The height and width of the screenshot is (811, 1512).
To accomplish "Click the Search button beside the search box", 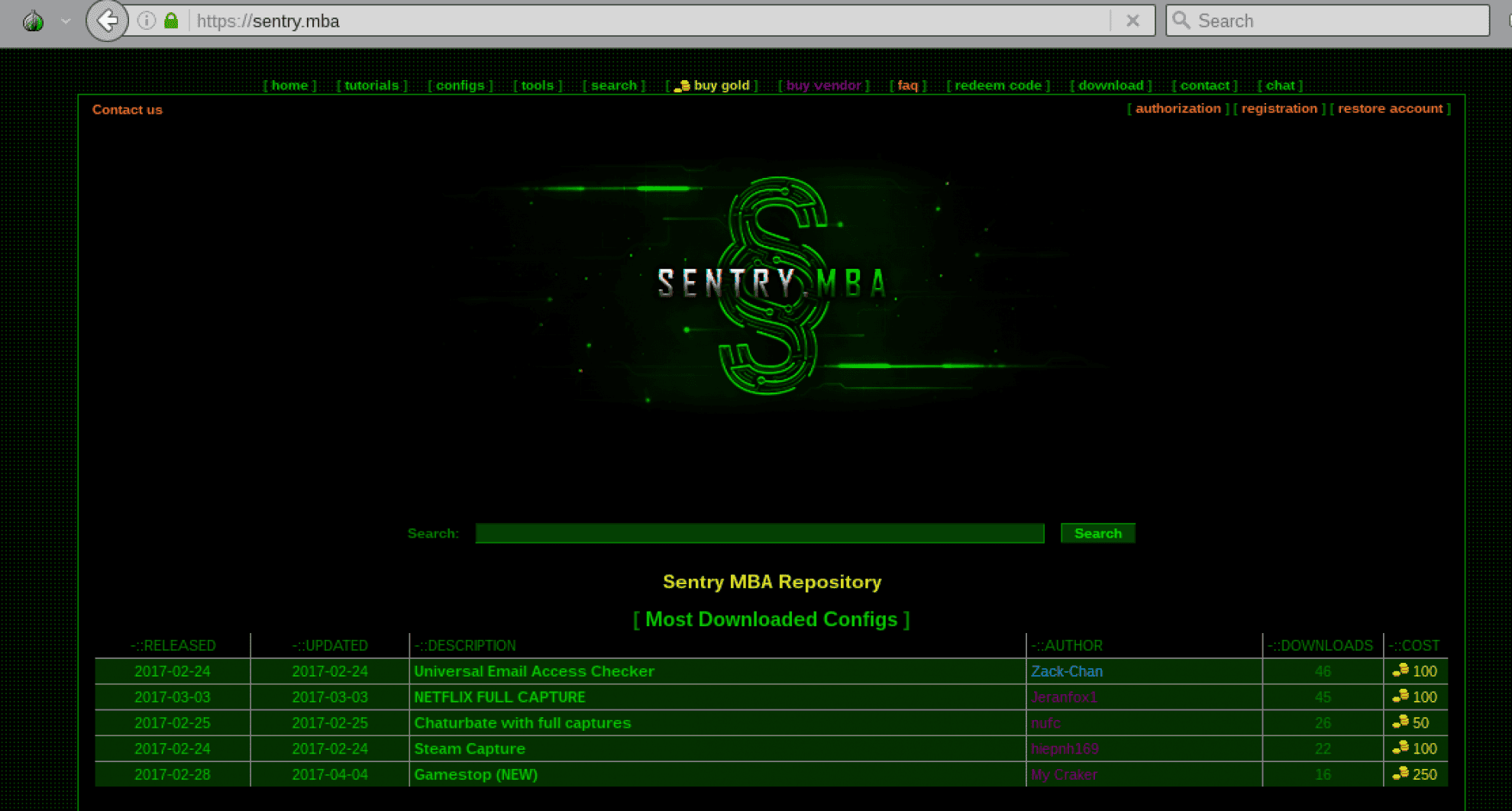I will tap(1097, 533).
